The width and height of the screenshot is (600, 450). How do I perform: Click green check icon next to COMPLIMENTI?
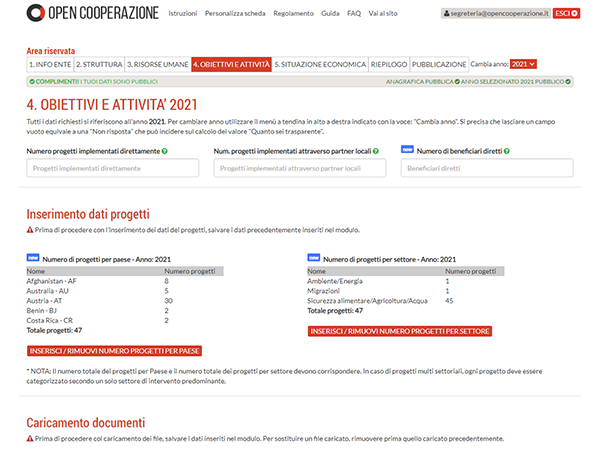click(x=32, y=82)
